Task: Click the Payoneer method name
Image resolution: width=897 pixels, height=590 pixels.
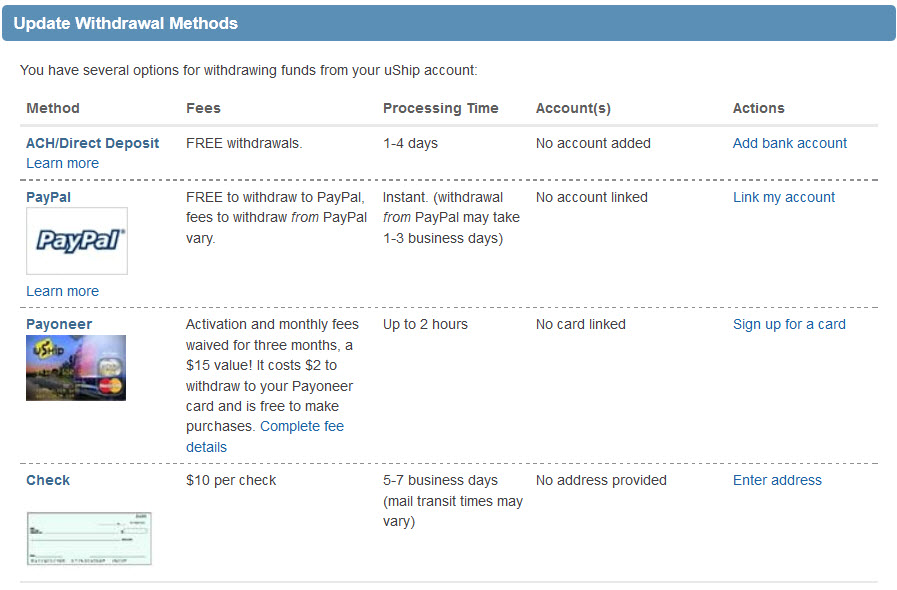Action: [x=59, y=324]
